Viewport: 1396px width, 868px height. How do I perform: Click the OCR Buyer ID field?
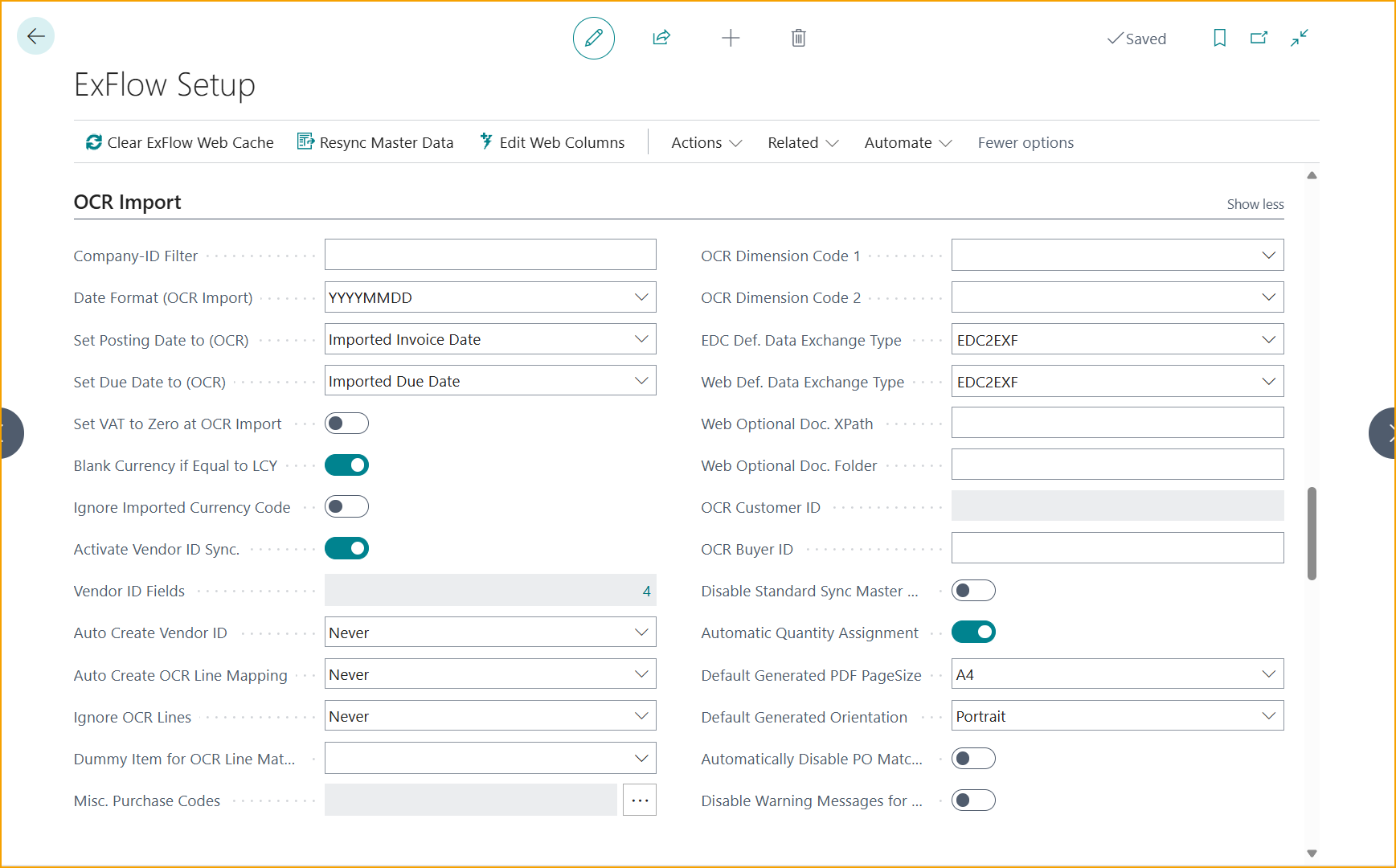(x=1117, y=548)
